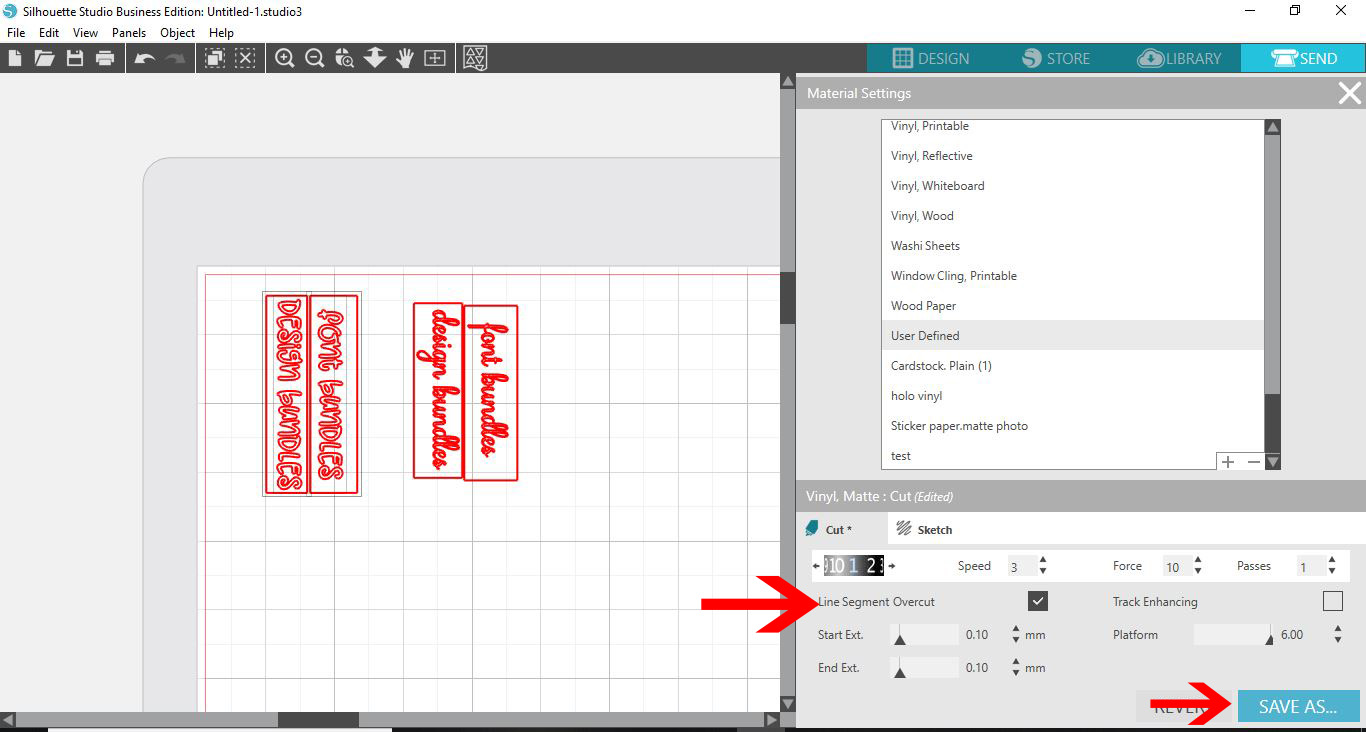Viewport: 1366px width, 732px height.
Task: Decrease Force with its down arrow
Action: [1198, 571]
